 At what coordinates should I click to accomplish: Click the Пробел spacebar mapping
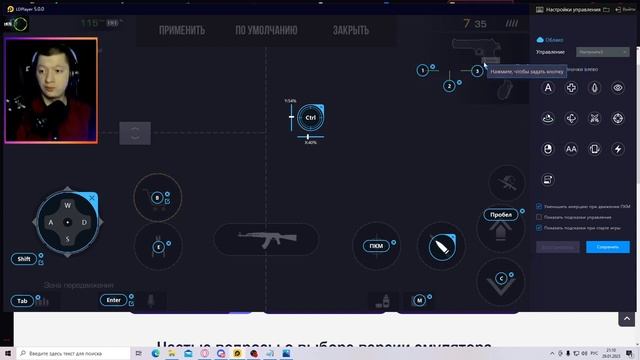click(x=501, y=215)
